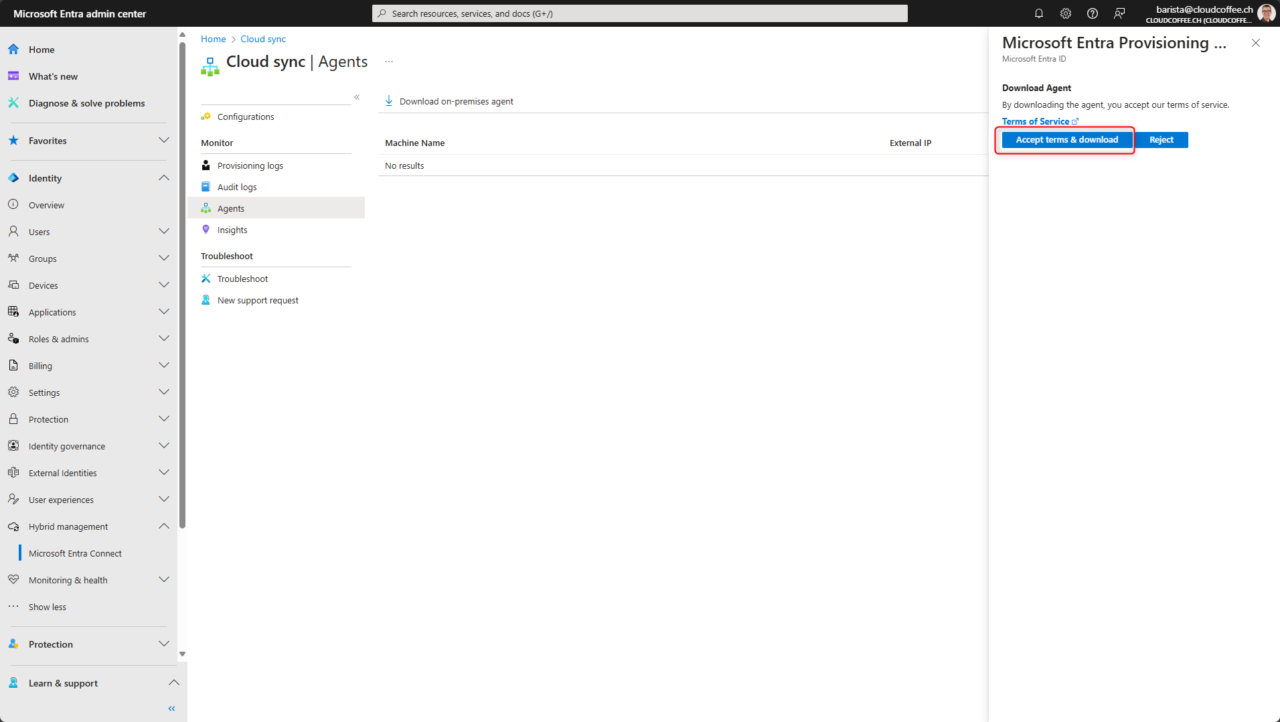Click the Troubleshoot wrench icon
The height and width of the screenshot is (722, 1280).
click(x=206, y=279)
